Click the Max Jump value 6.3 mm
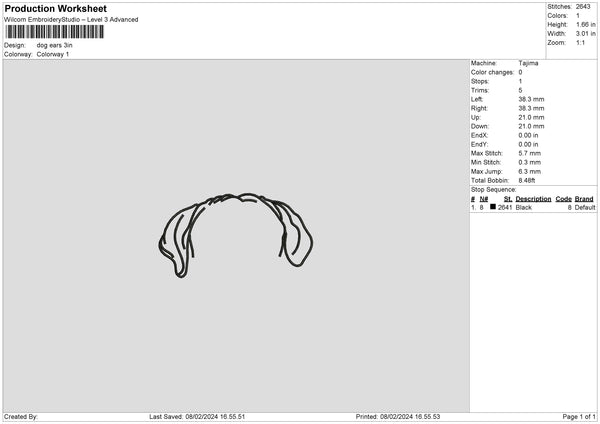The height and width of the screenshot is (424, 600). (x=530, y=171)
